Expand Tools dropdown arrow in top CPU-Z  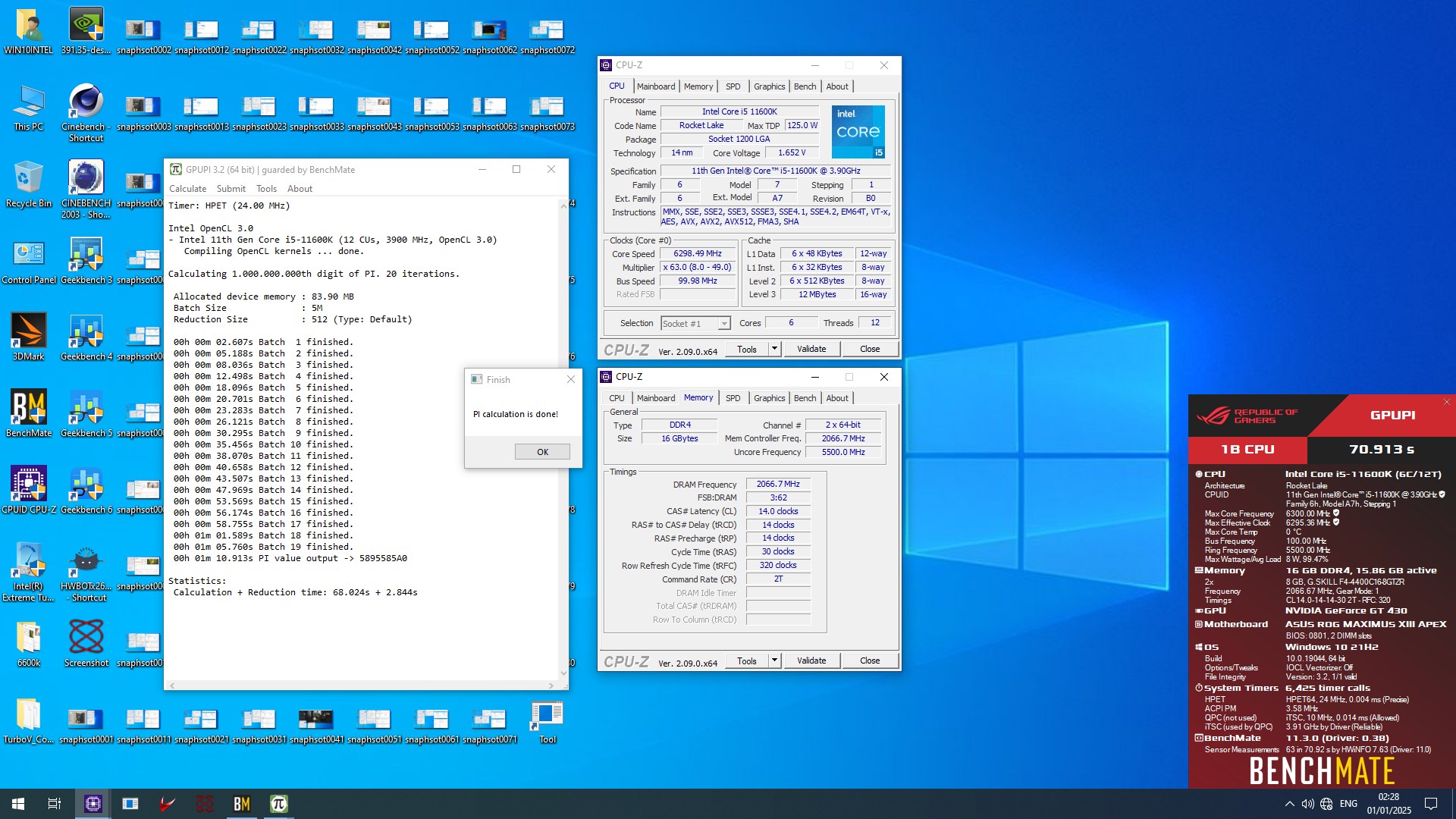pos(774,349)
